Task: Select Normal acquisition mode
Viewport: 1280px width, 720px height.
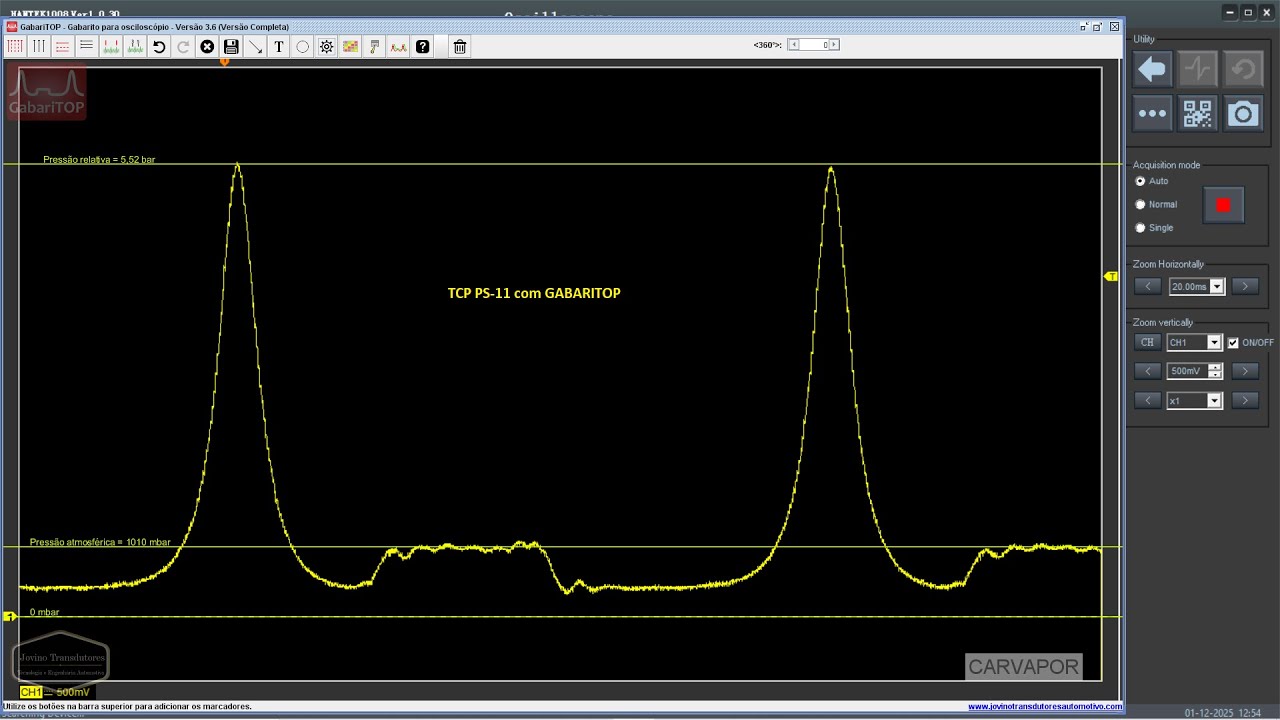Action: pos(1140,204)
